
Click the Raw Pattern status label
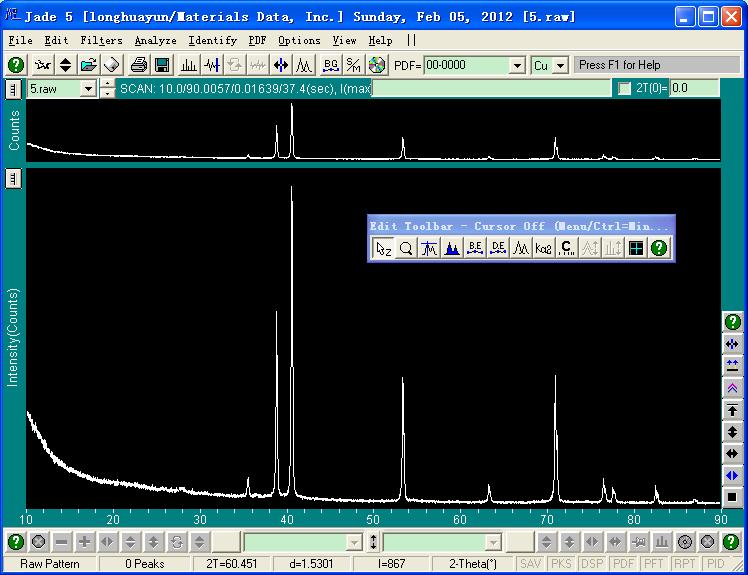[x=50, y=564]
